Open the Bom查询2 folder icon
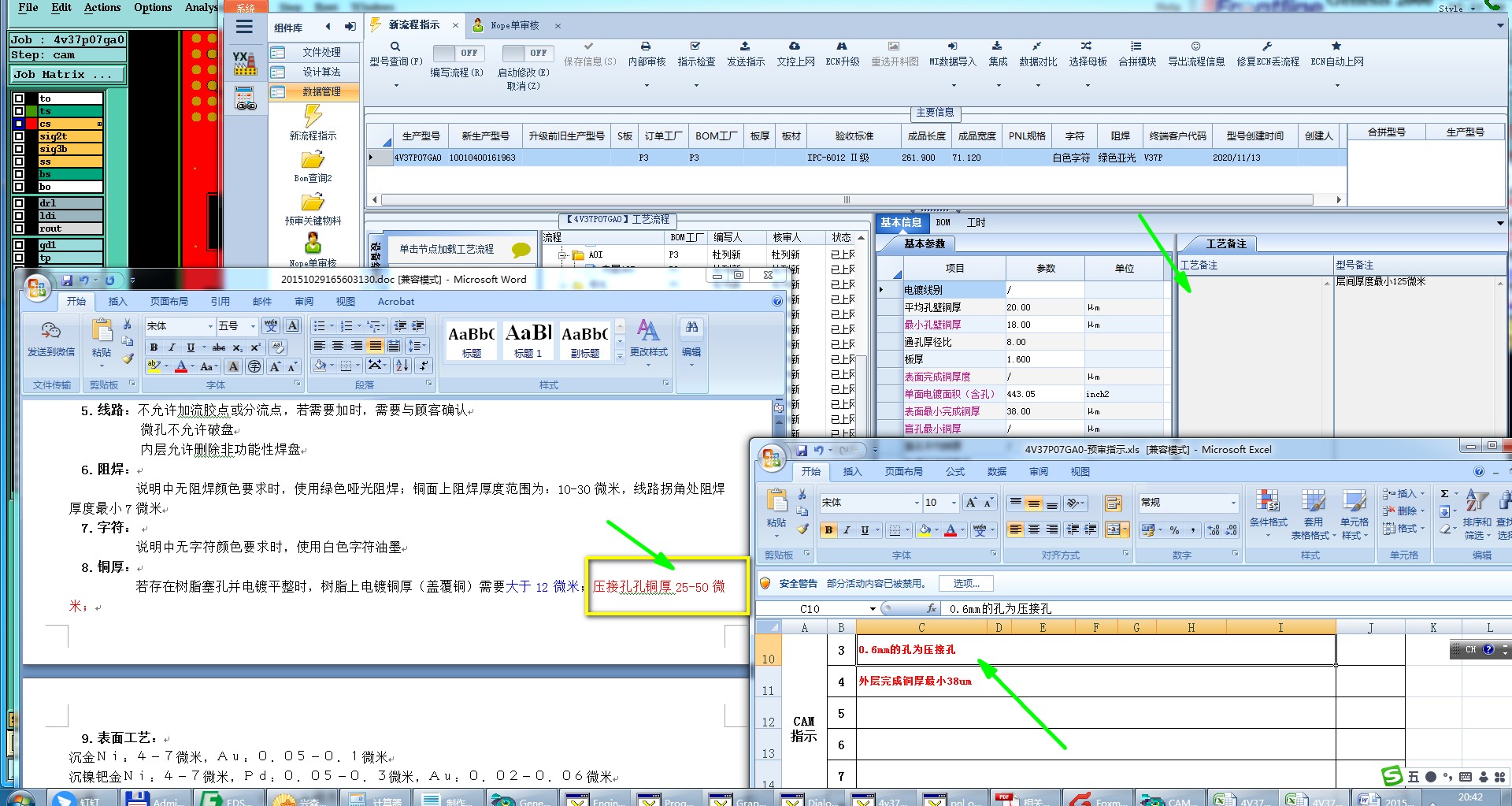1512x806 pixels. (x=313, y=160)
